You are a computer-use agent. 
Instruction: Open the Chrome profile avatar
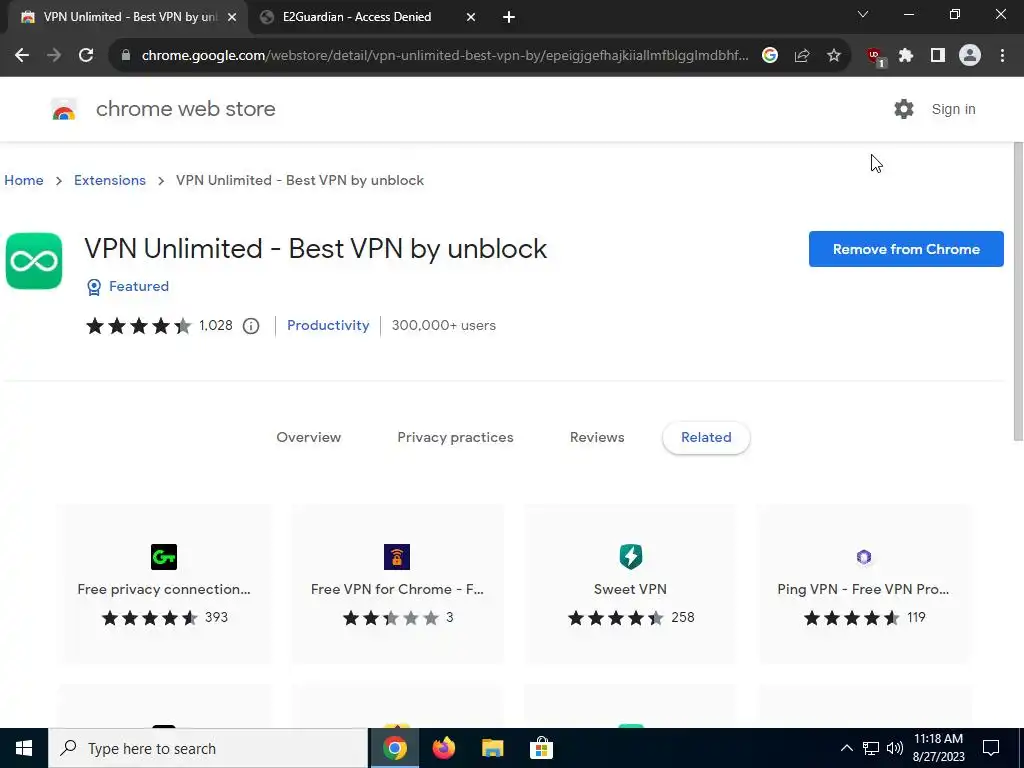click(x=970, y=56)
